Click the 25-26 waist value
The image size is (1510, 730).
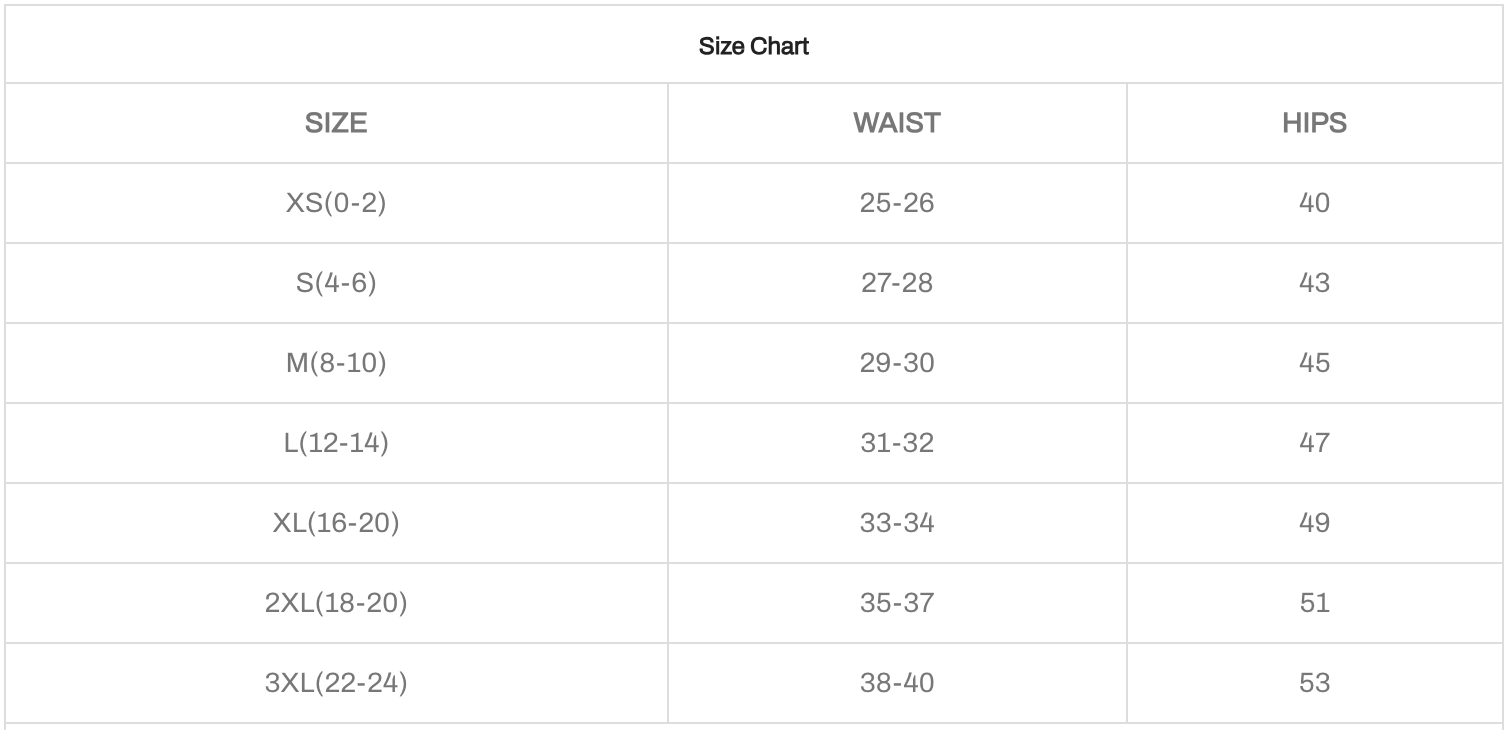tap(897, 203)
